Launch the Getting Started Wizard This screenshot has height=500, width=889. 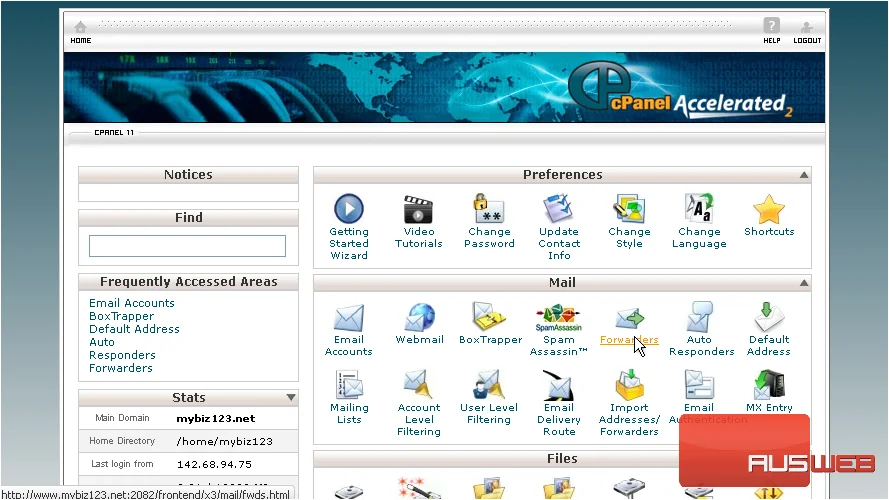349,208
